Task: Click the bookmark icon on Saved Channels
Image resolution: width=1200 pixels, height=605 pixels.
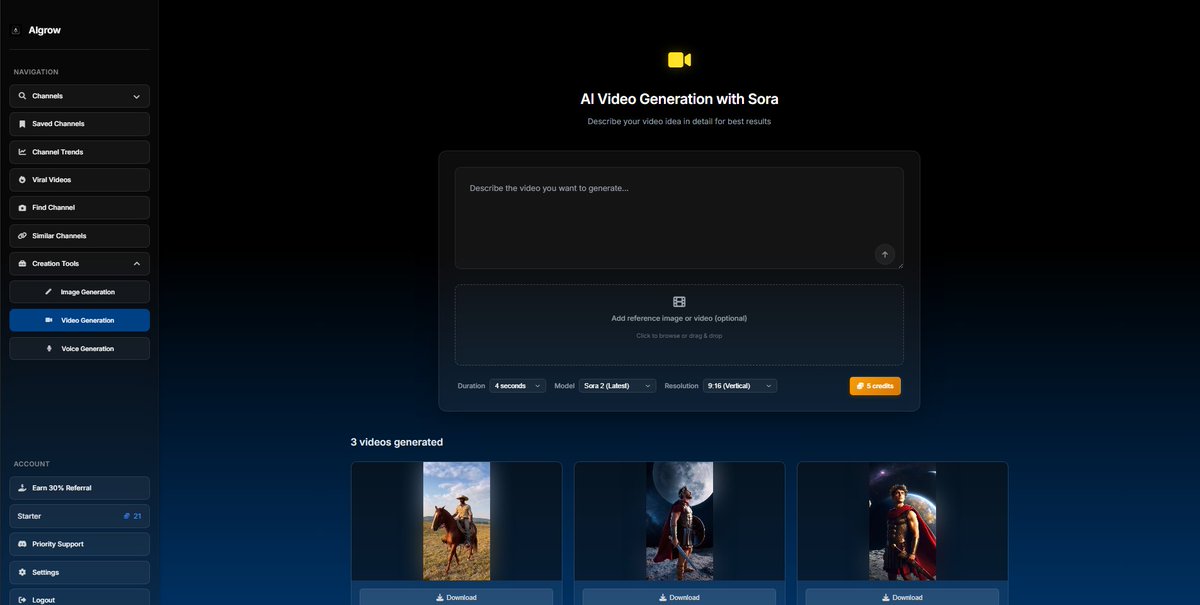Action: point(22,124)
